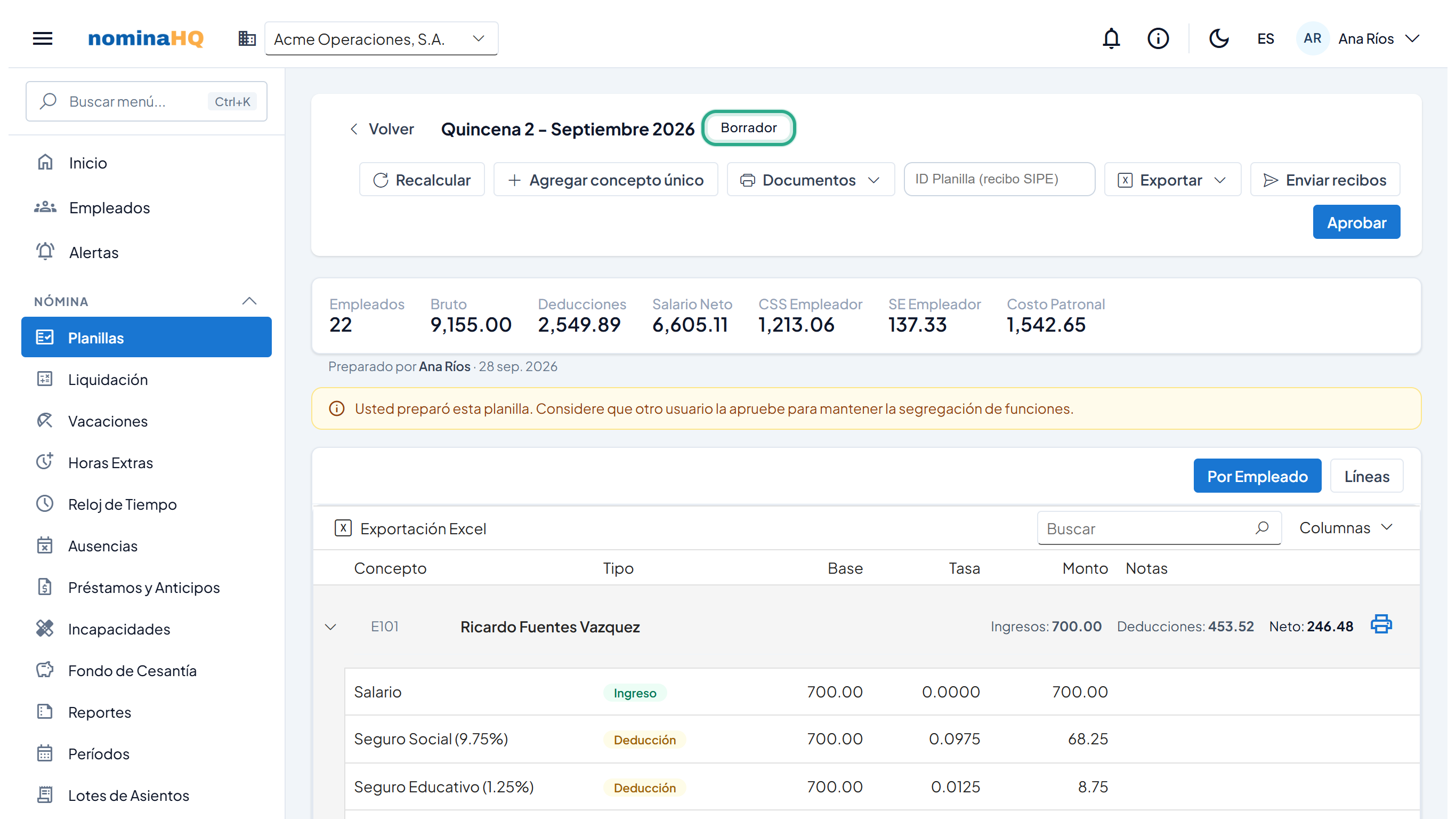Click the Exportación Excel icon
Screen dimensions: 1456x819
point(343,528)
